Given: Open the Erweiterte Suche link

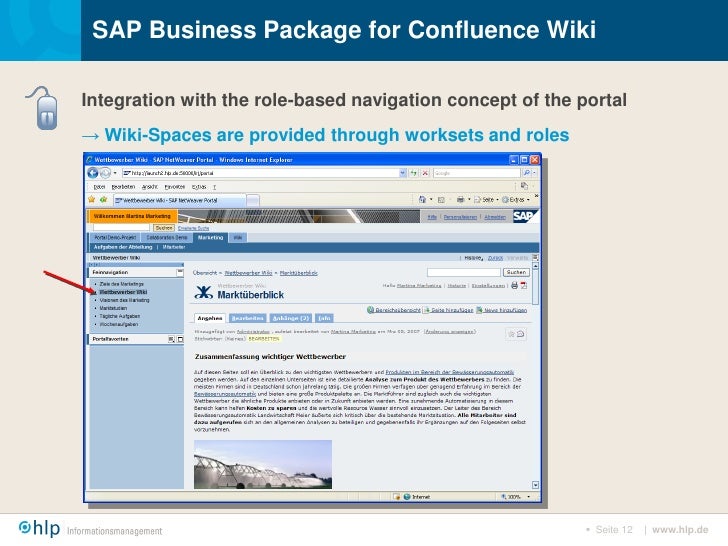Looking at the screenshot, I should (x=193, y=228).
